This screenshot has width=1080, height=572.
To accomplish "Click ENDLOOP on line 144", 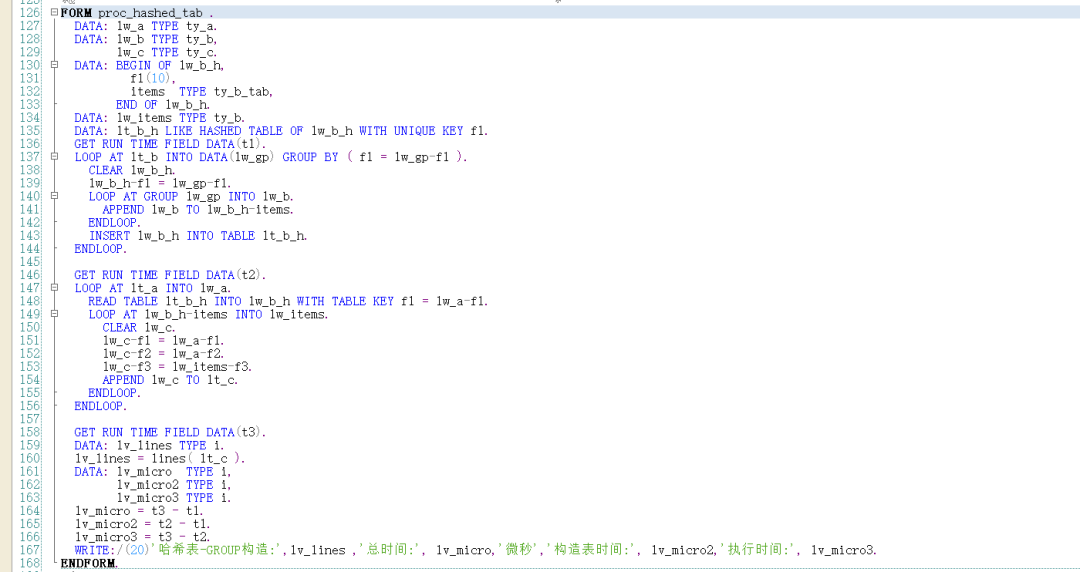I will tap(99, 248).
